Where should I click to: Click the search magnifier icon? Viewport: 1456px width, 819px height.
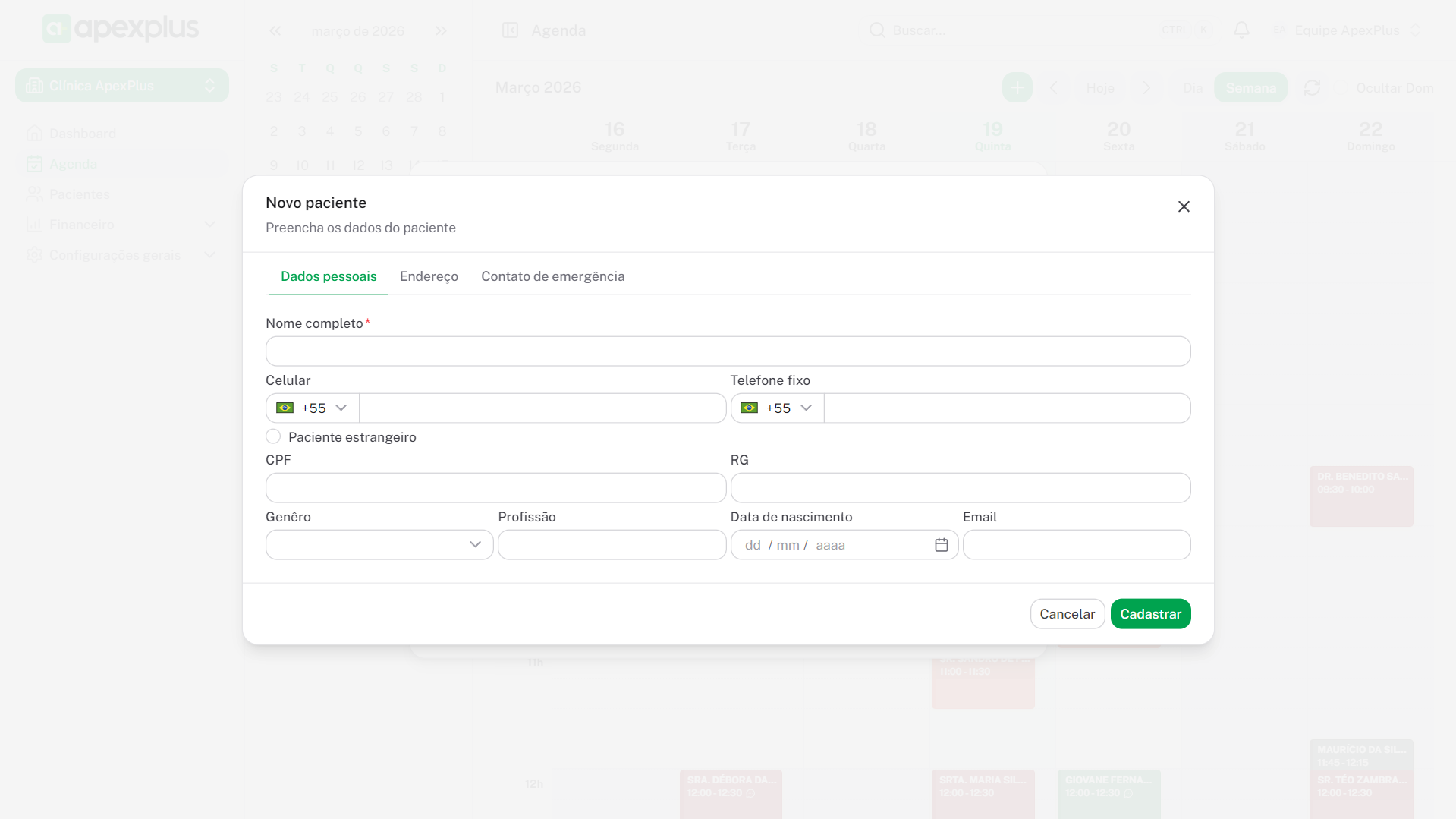876,30
